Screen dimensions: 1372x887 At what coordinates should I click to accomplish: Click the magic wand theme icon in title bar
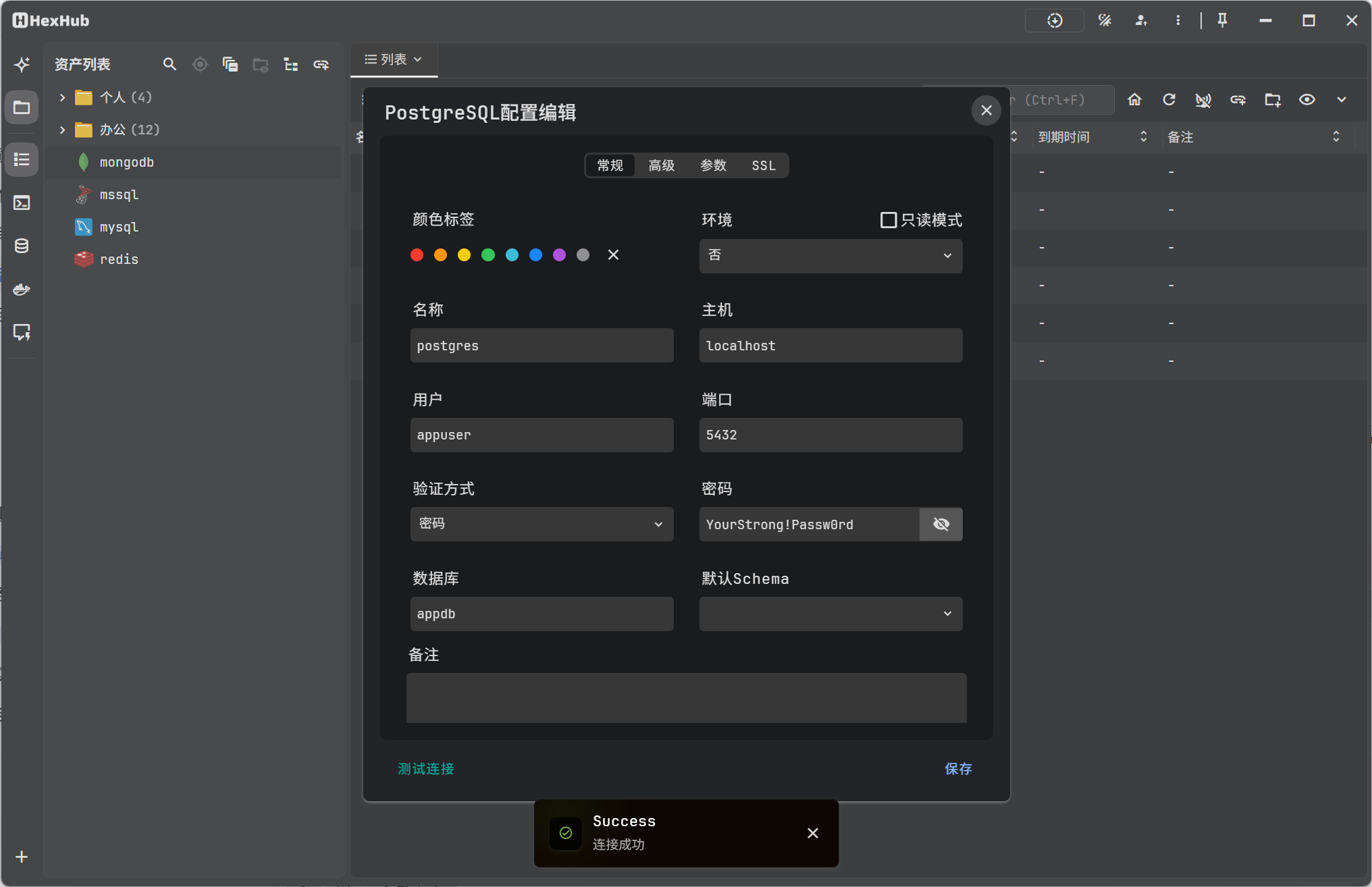(1105, 20)
